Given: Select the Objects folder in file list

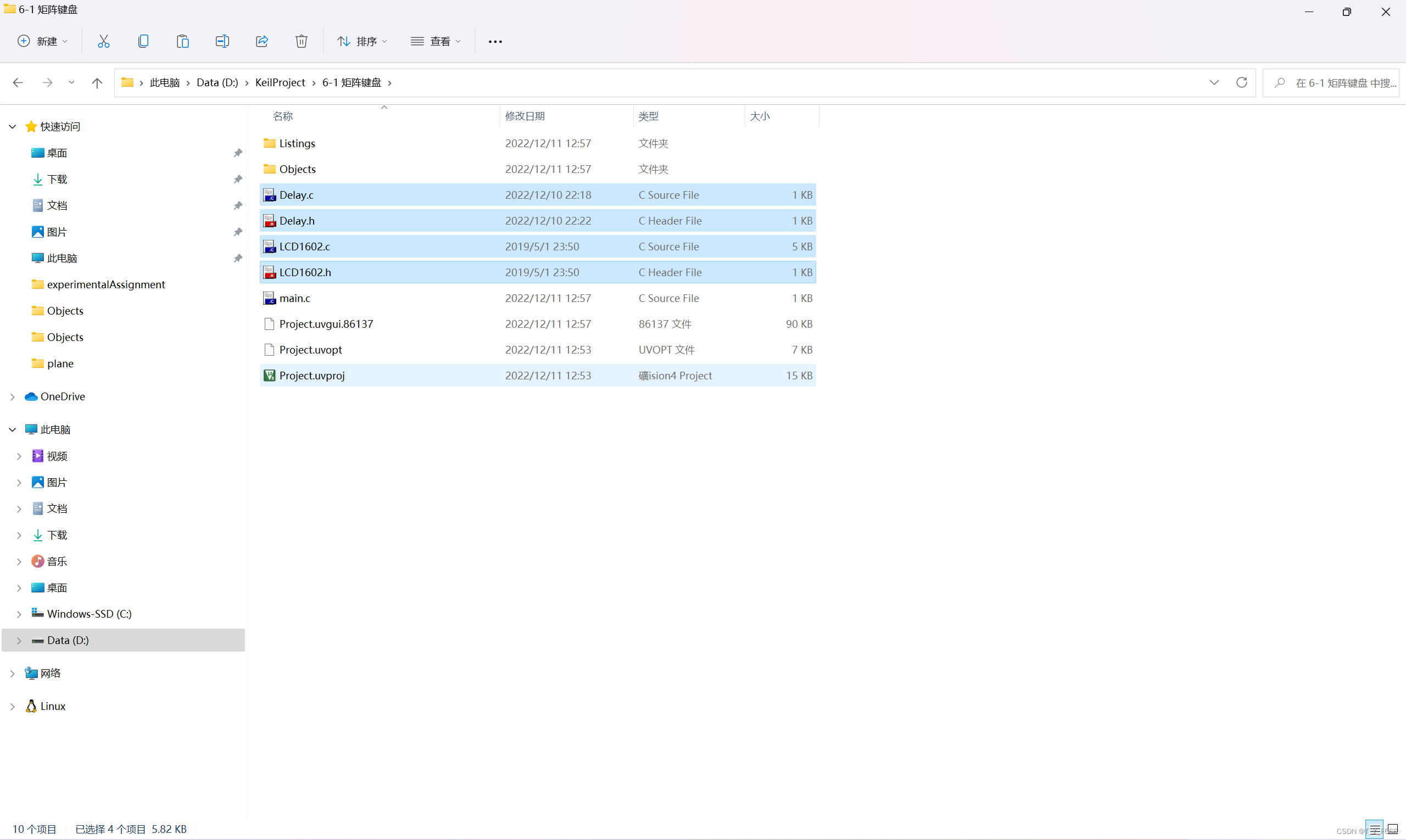Looking at the screenshot, I should tap(537, 169).
